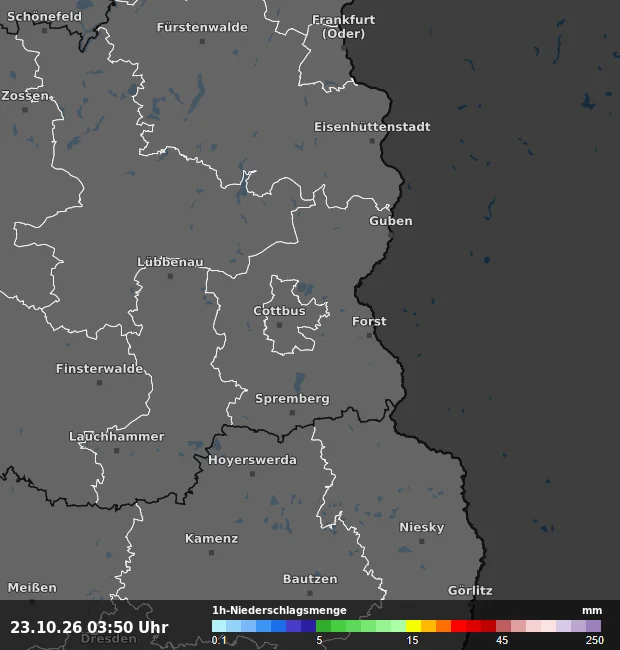The width and height of the screenshot is (620, 650).
Task: Select the Zossen town label
Action: 25,96
